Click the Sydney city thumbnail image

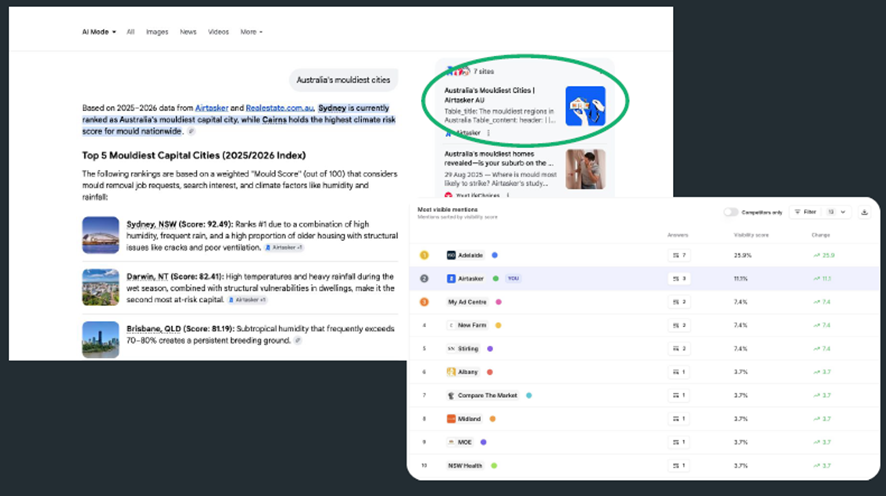[101, 235]
